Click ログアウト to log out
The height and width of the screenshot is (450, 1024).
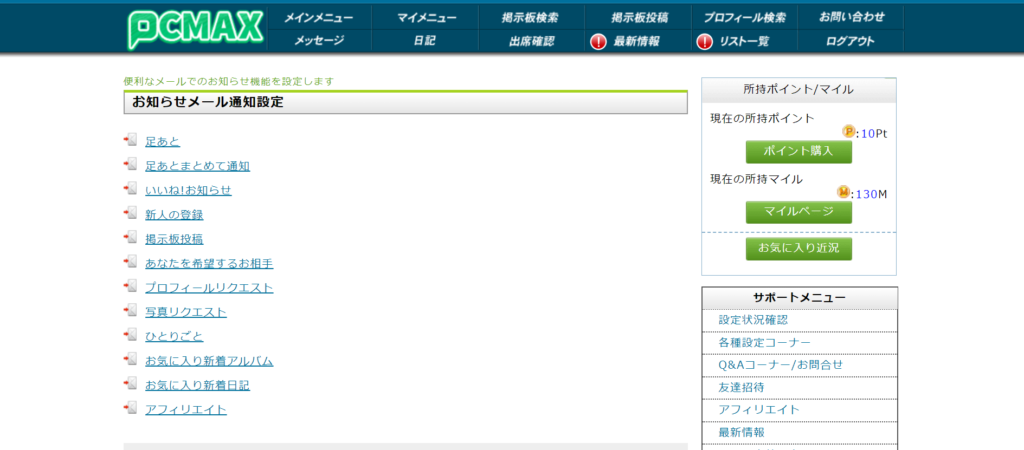point(850,41)
